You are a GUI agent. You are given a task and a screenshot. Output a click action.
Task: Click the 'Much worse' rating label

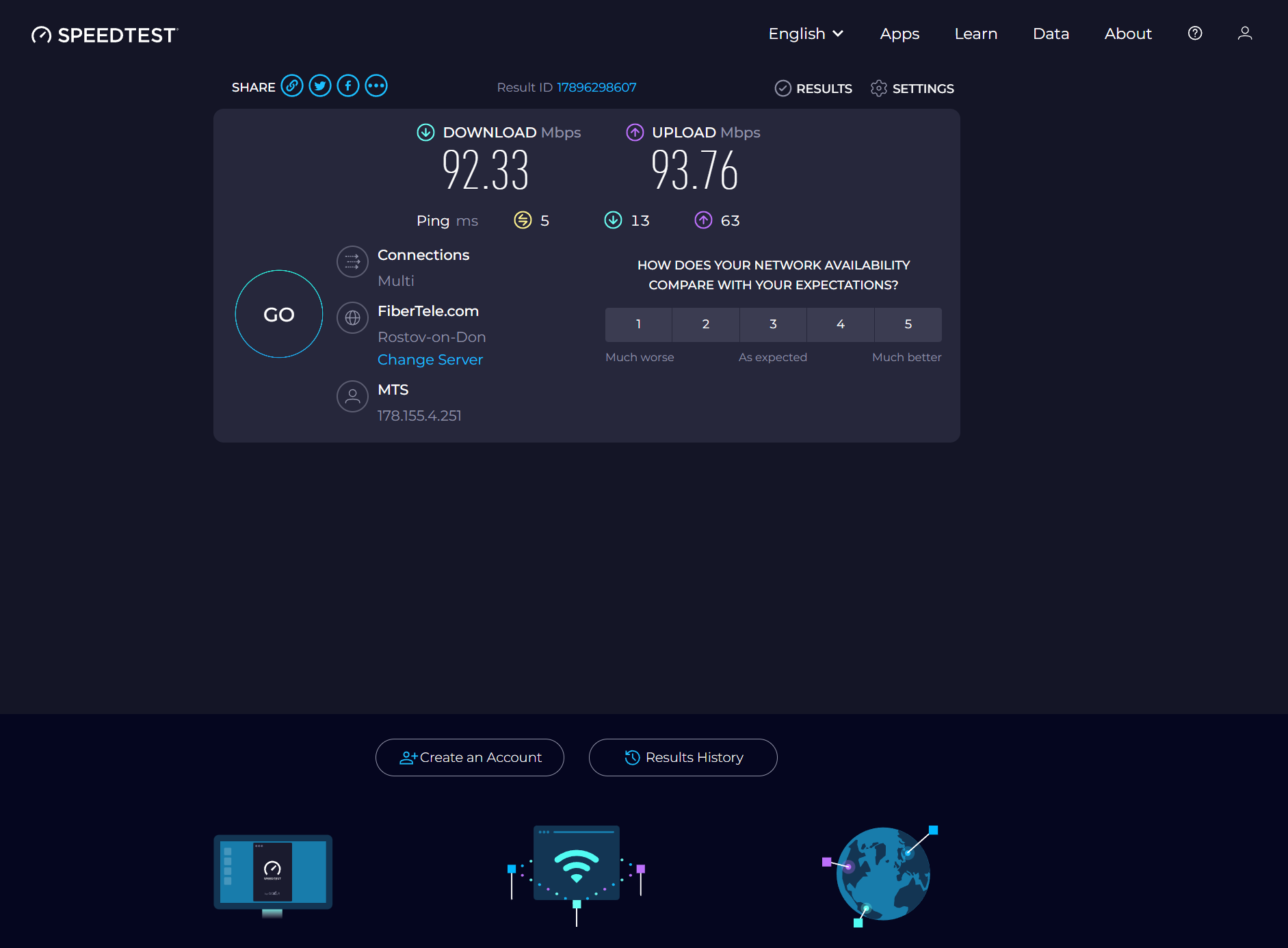pyautogui.click(x=640, y=357)
